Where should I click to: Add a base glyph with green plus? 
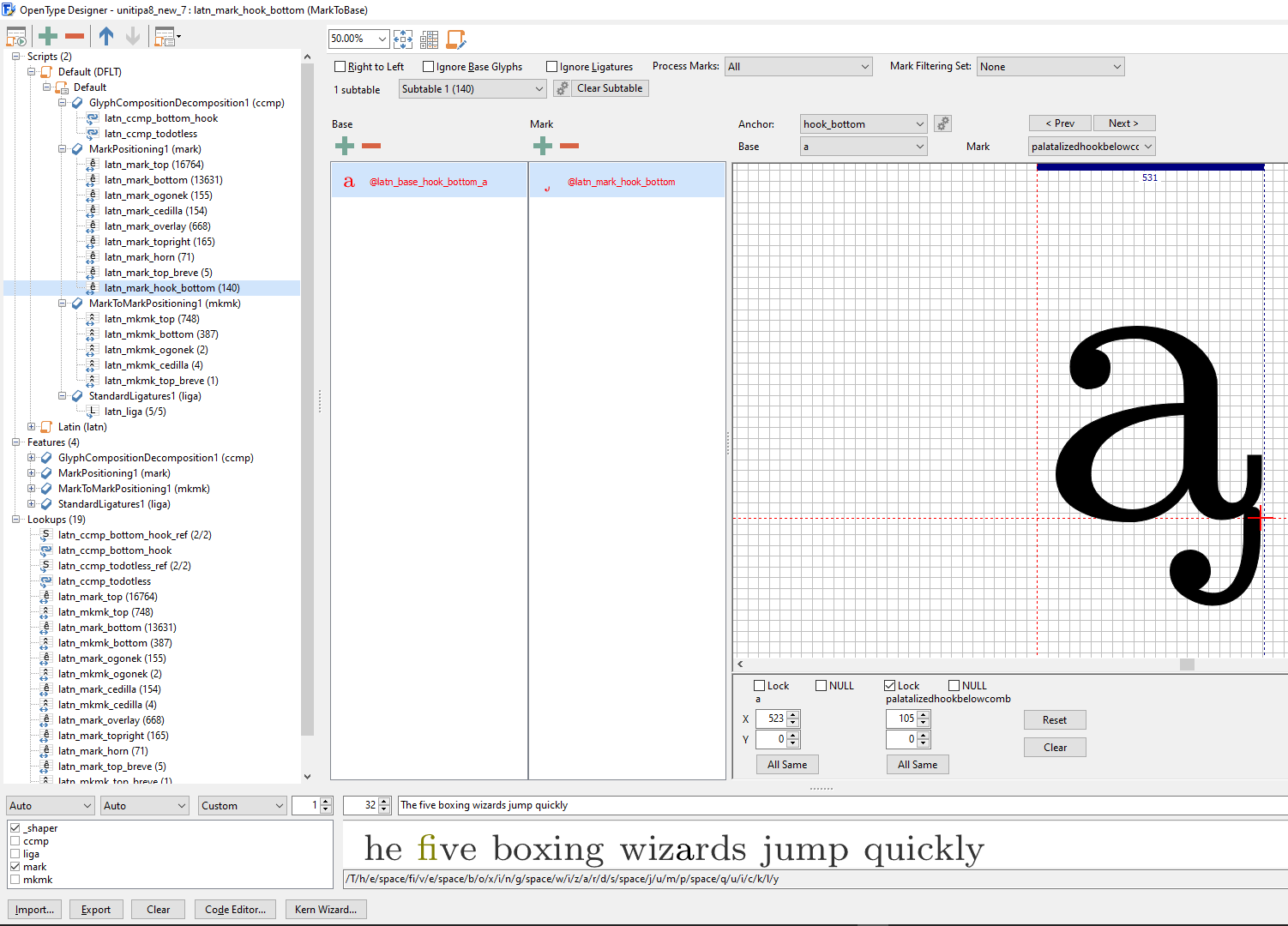point(345,146)
